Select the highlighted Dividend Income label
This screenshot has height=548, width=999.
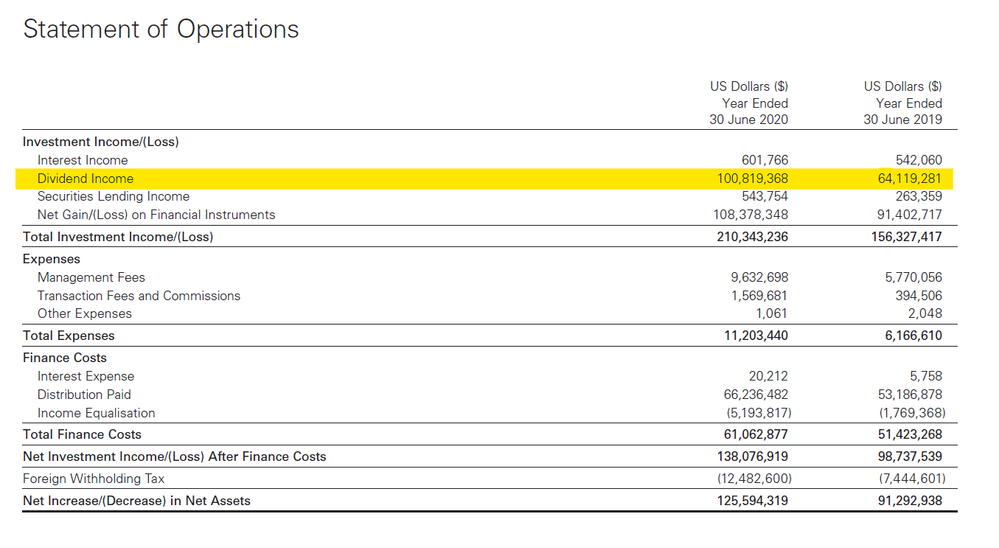point(85,178)
